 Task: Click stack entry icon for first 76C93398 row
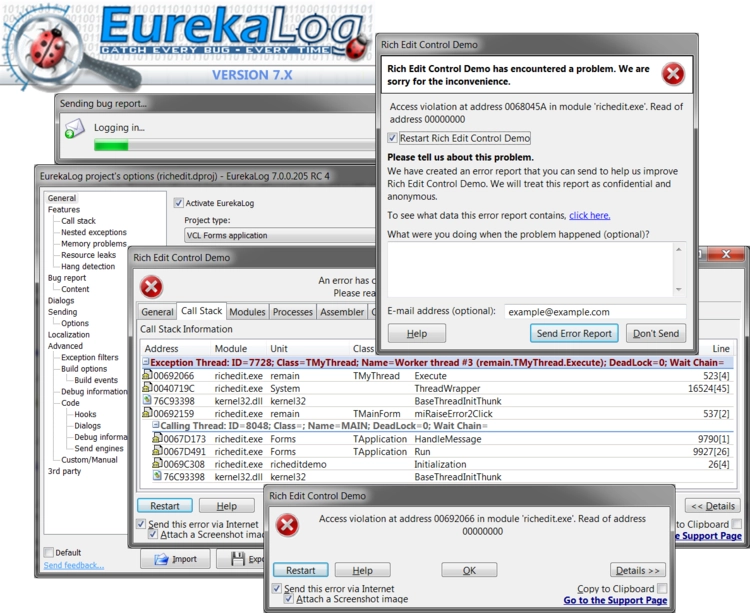pyautogui.click(x=147, y=401)
